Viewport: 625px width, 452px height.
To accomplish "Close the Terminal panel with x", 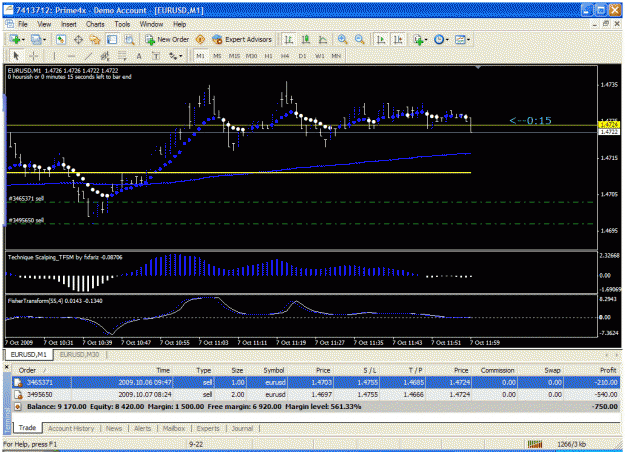I will point(6,366).
